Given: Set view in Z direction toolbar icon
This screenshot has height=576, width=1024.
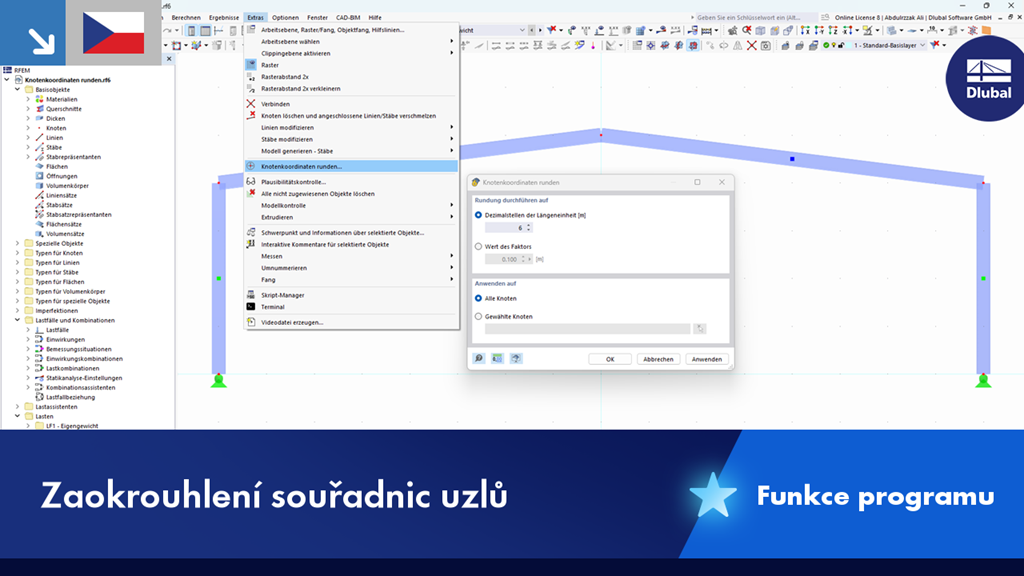Looking at the screenshot, I should (833, 30).
